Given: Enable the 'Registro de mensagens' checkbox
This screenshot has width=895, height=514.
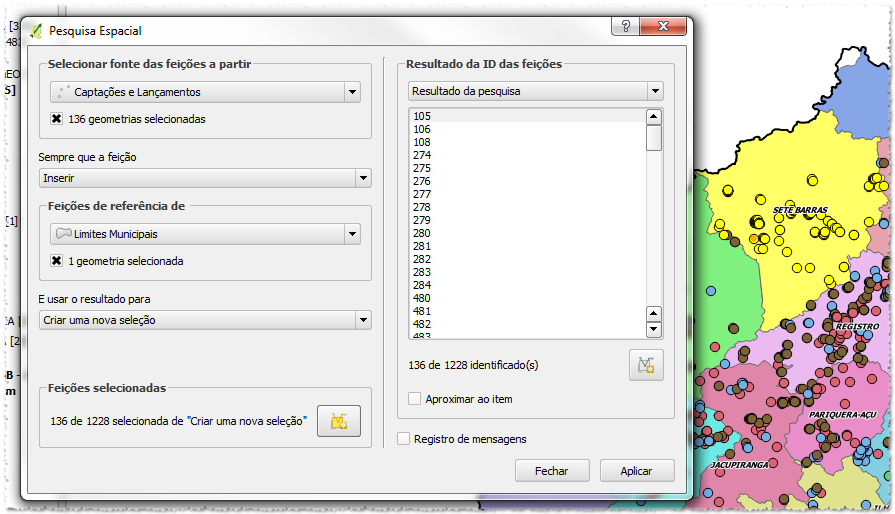Looking at the screenshot, I should point(404,438).
